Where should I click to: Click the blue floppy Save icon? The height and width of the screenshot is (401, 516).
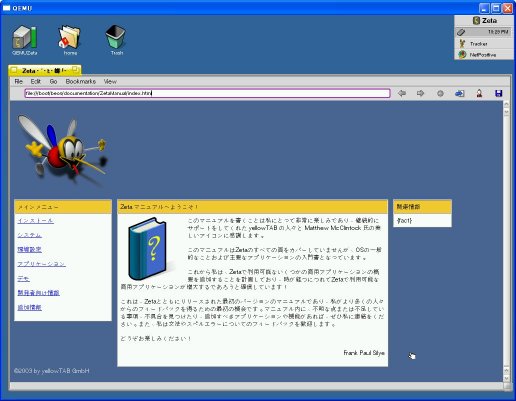click(498, 93)
